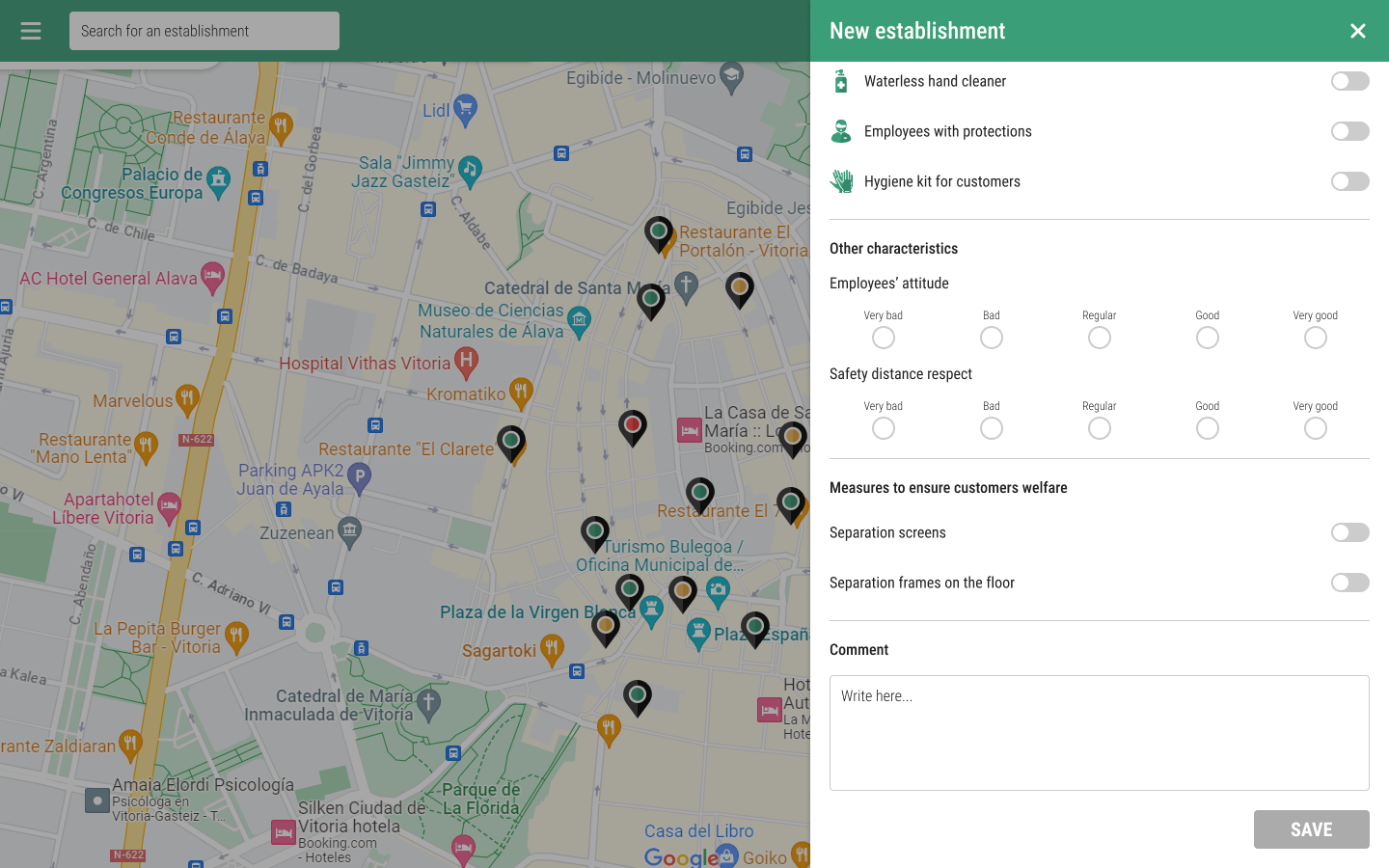Screen dimensions: 1389x868
Task: Click the Kromatiko restaurant marker
Action: click(521, 393)
